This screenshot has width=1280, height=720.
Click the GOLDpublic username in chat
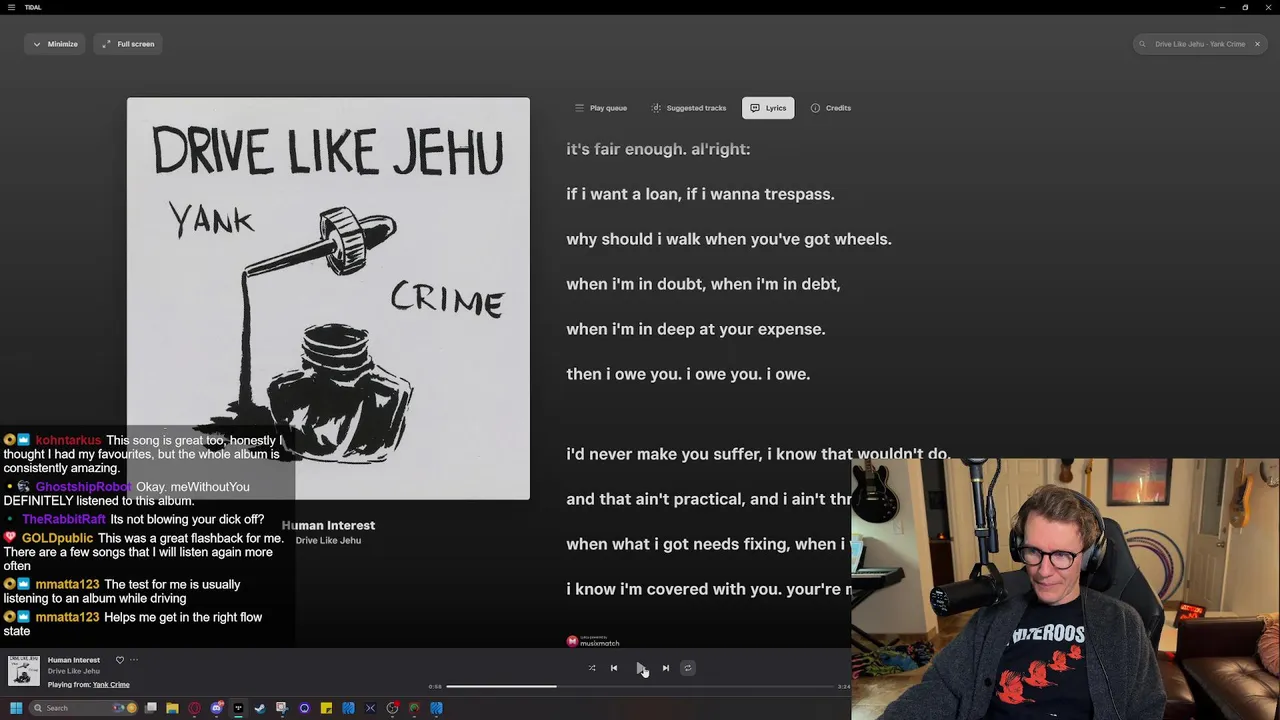coord(57,538)
